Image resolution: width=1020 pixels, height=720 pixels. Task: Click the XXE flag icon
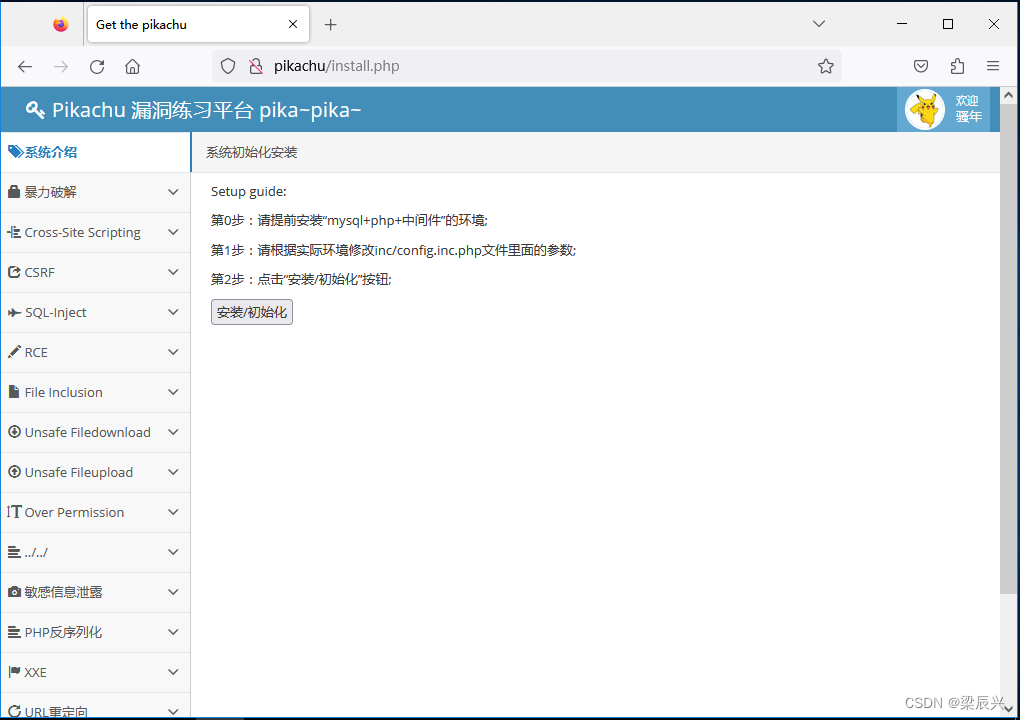tap(14, 672)
